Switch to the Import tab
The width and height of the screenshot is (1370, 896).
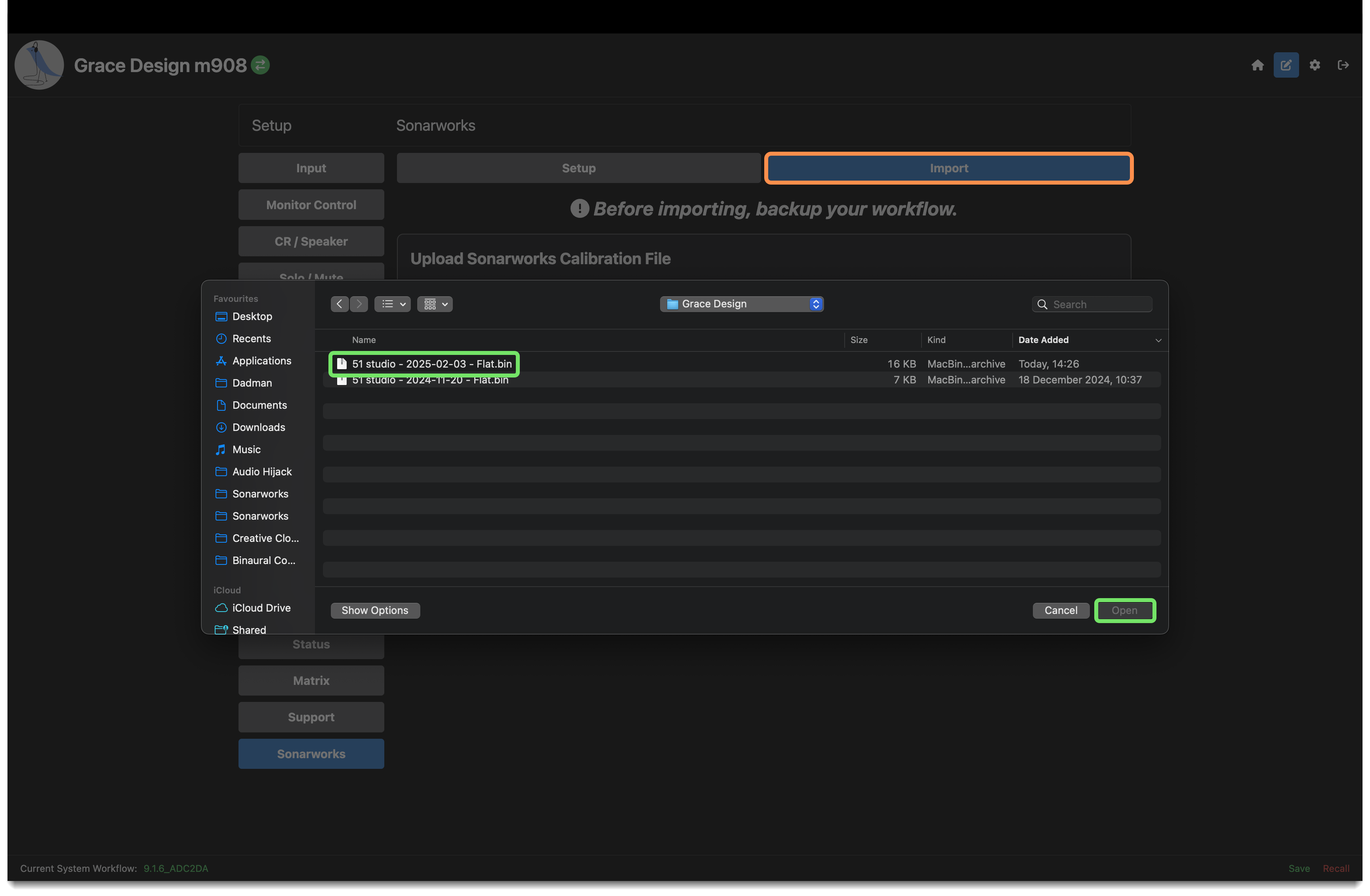[x=948, y=168]
